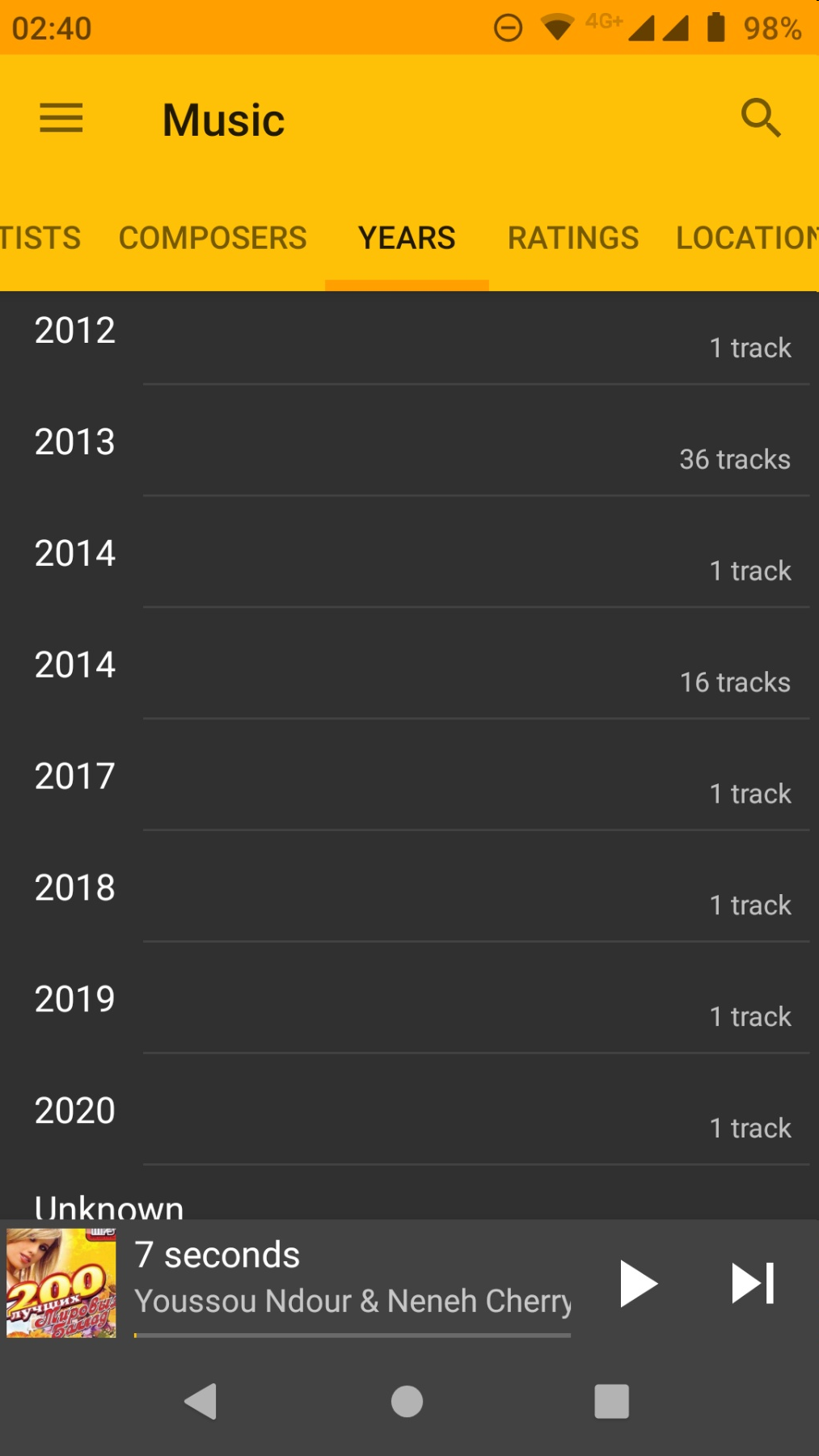Open the Locations tab

(746, 238)
